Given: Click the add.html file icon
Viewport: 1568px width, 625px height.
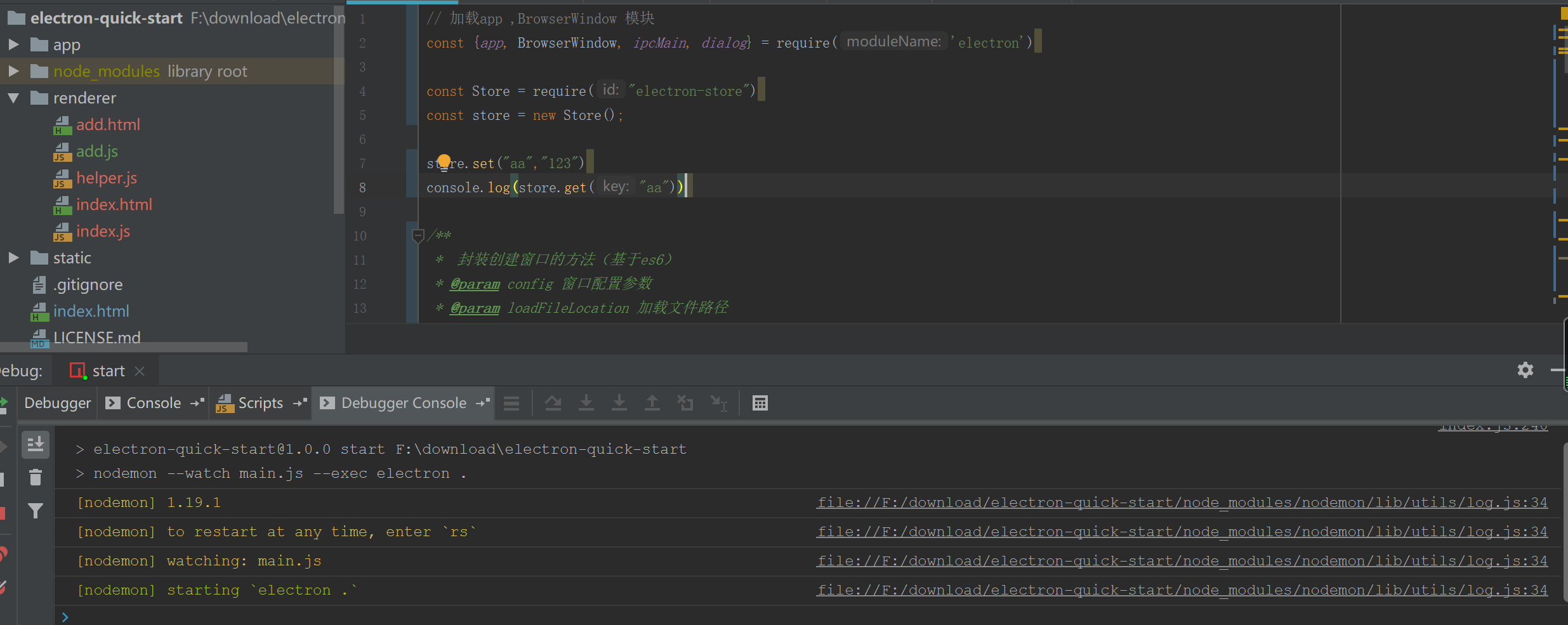Looking at the screenshot, I should pyautogui.click(x=62, y=125).
